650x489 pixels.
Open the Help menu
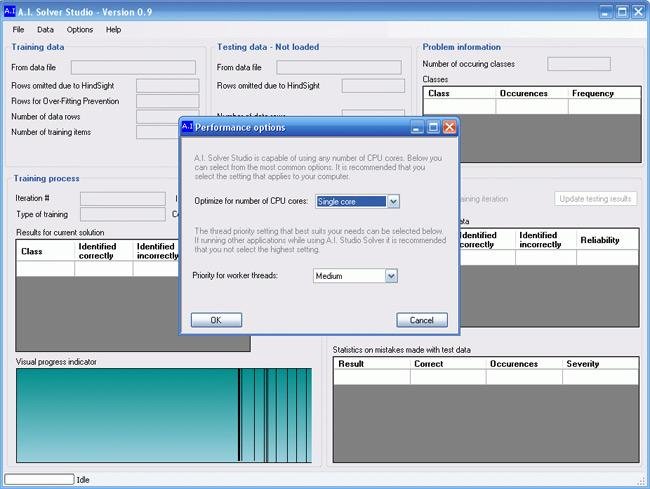pyautogui.click(x=113, y=29)
